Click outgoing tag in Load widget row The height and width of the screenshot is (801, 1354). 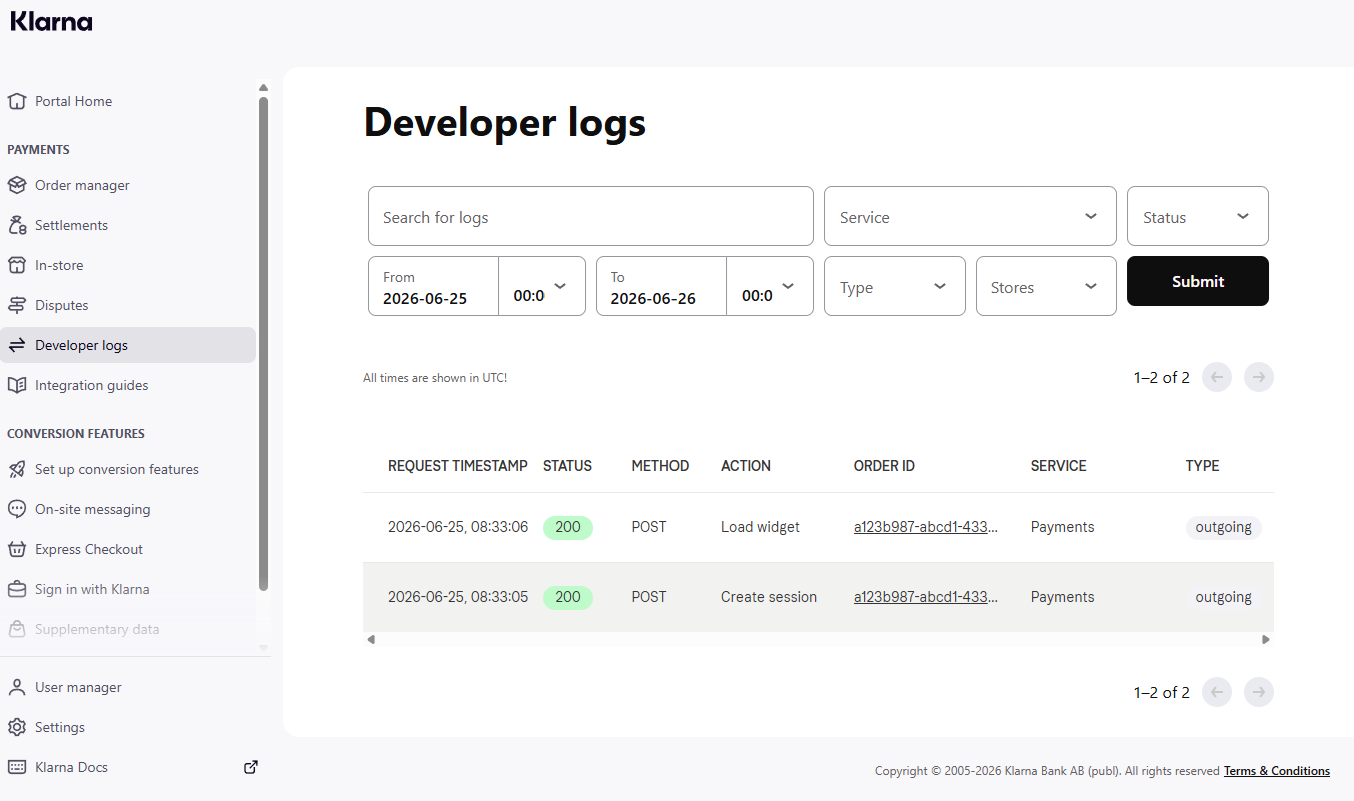(x=1224, y=527)
